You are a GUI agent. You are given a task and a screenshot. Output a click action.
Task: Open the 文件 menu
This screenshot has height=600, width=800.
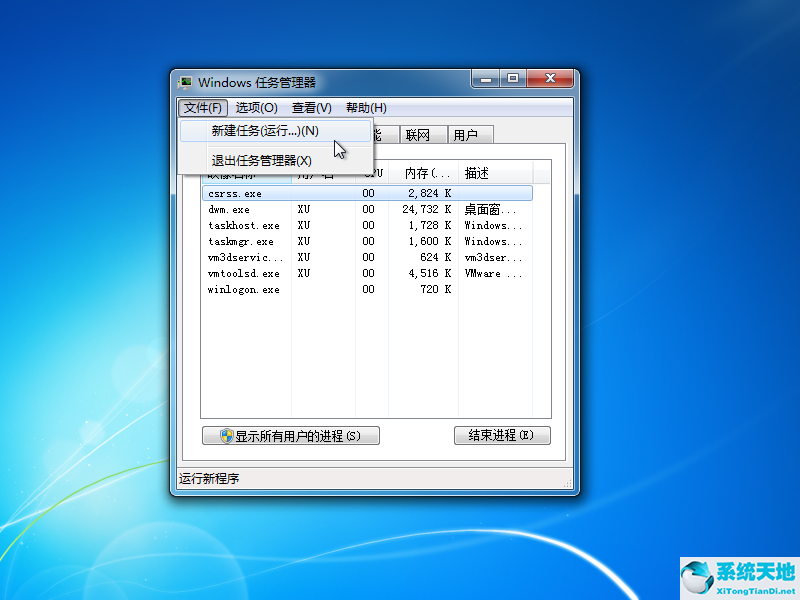[201, 107]
